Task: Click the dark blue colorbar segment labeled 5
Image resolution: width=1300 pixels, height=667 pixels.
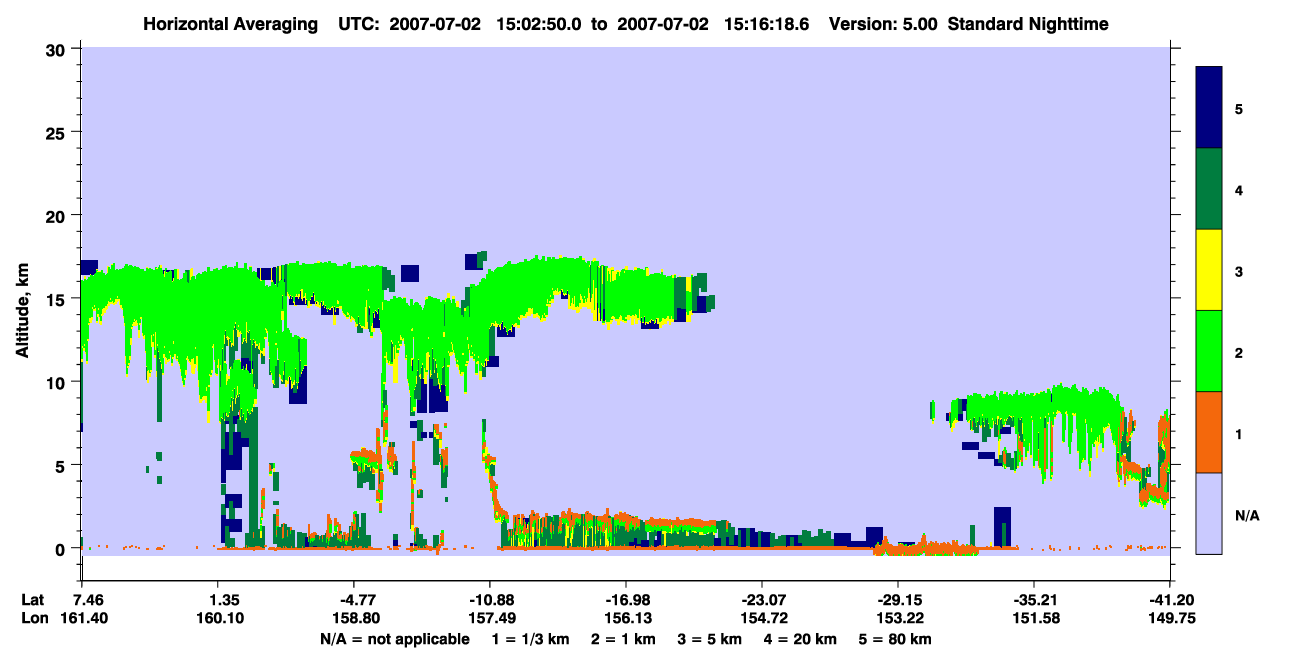Action: 1209,108
